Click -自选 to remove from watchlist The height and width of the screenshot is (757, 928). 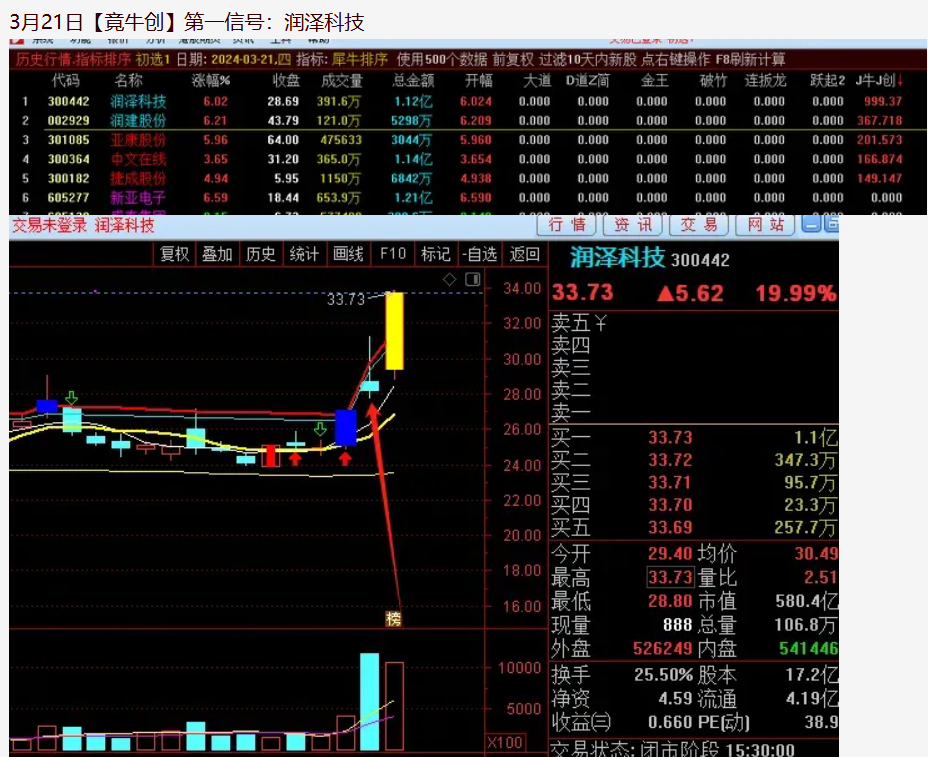click(x=478, y=254)
